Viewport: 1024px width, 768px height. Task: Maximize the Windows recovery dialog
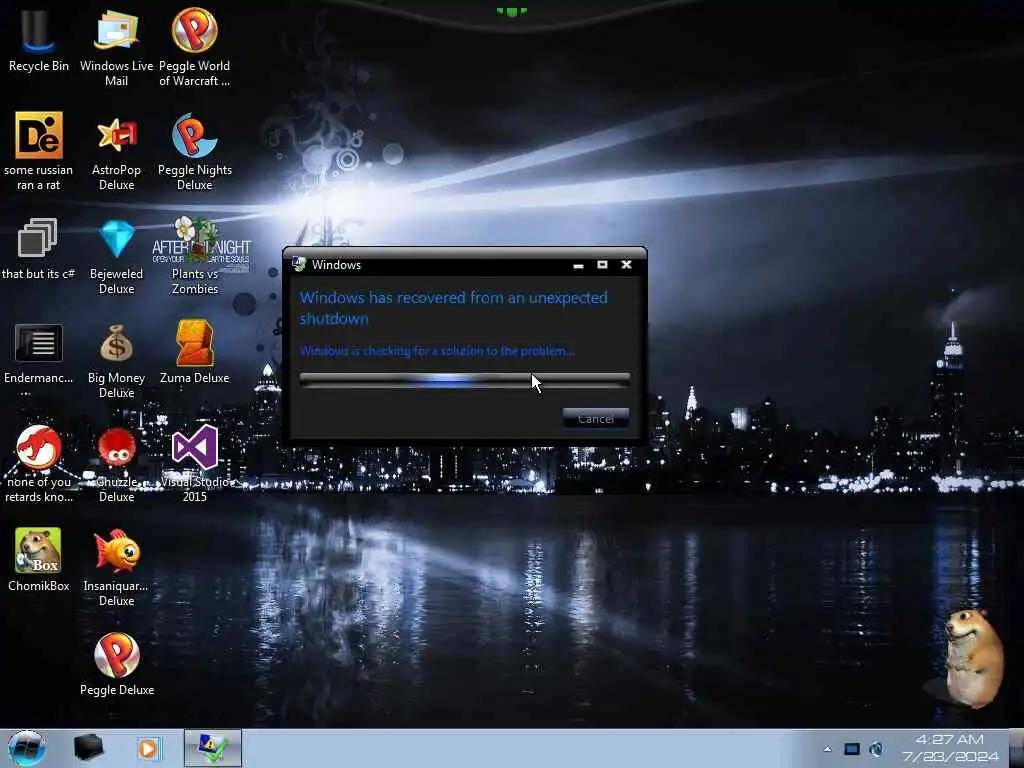pyautogui.click(x=602, y=264)
